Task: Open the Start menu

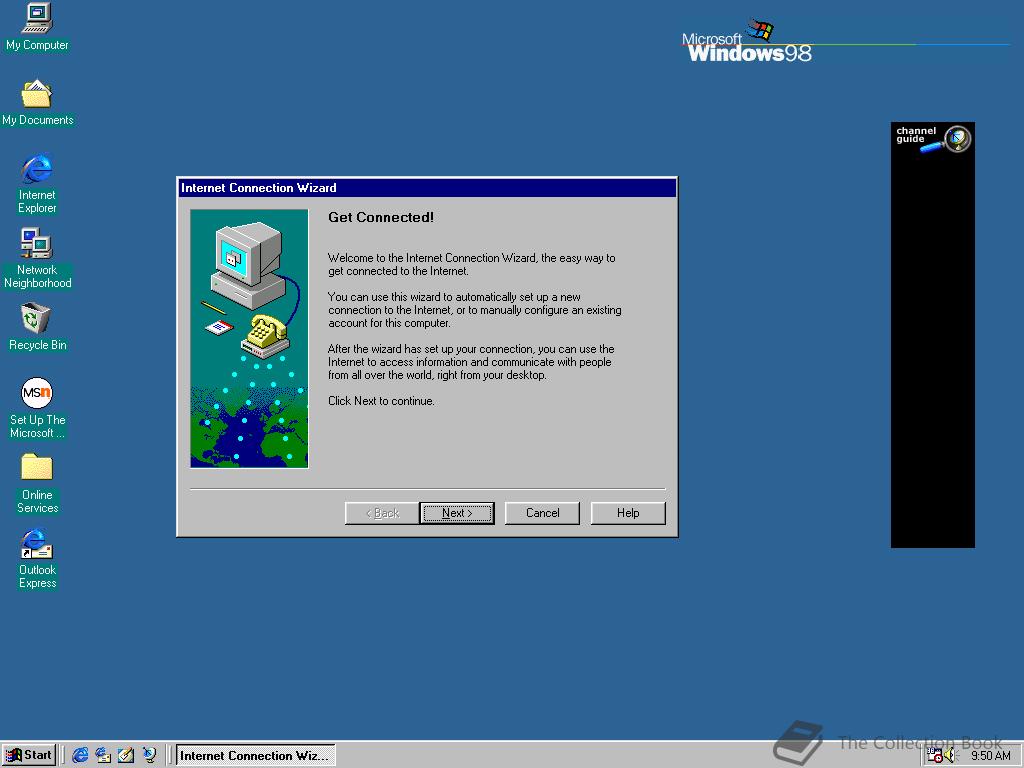Action: 29,755
